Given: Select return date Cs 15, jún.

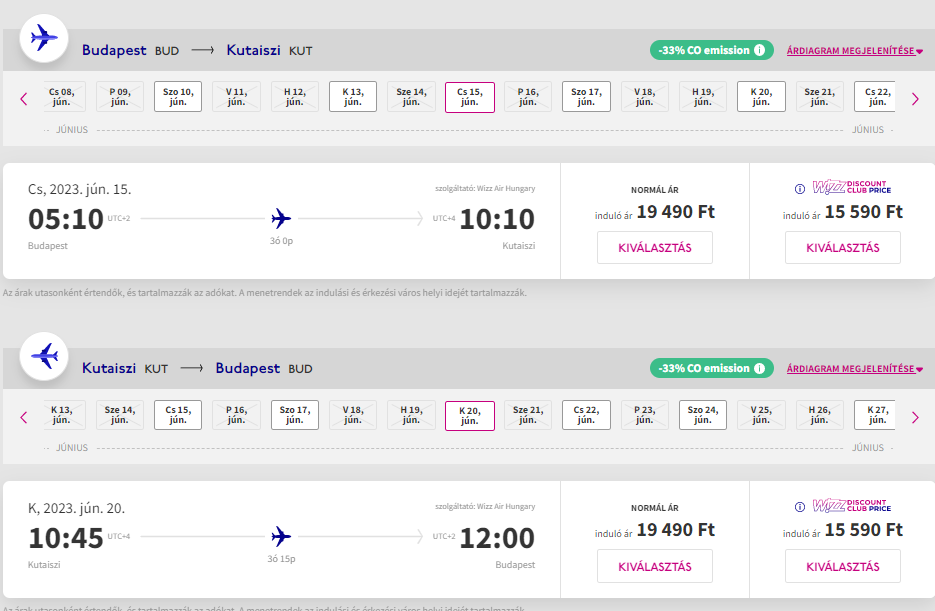Looking at the screenshot, I should (178, 415).
